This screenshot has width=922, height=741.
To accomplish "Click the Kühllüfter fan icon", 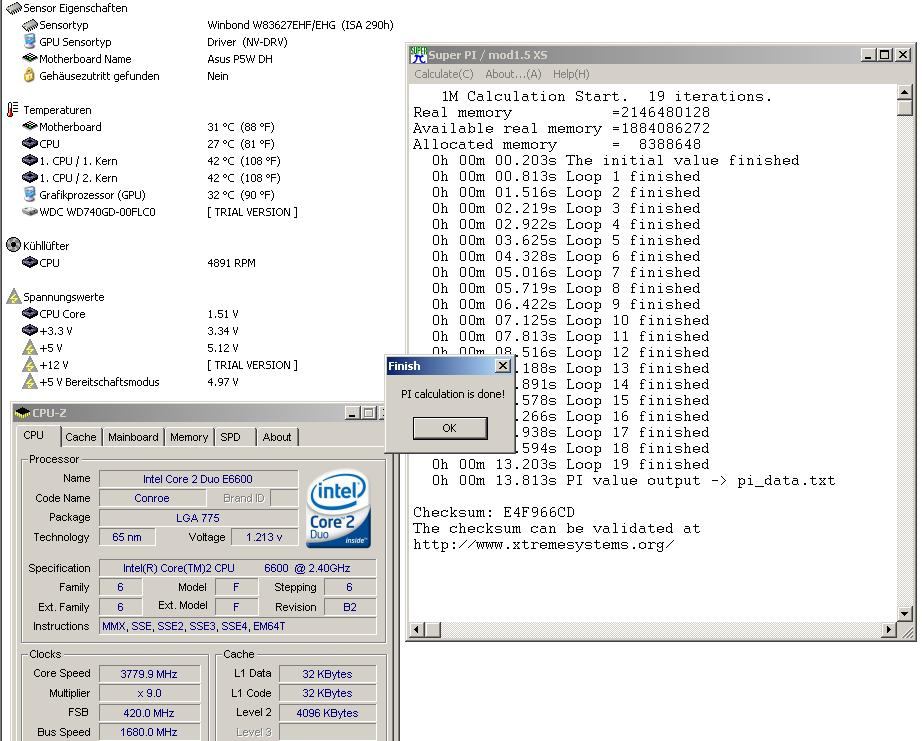I will tap(13, 245).
